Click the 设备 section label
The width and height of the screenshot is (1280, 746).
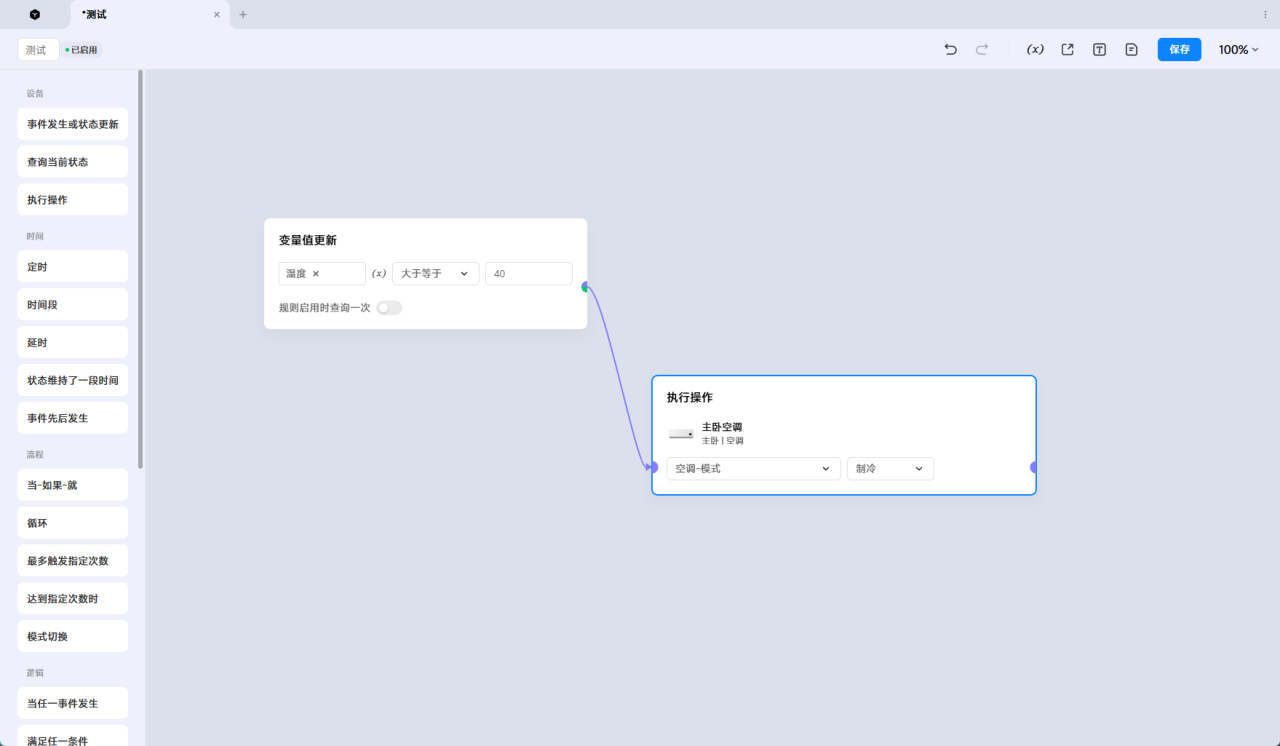coord(35,93)
